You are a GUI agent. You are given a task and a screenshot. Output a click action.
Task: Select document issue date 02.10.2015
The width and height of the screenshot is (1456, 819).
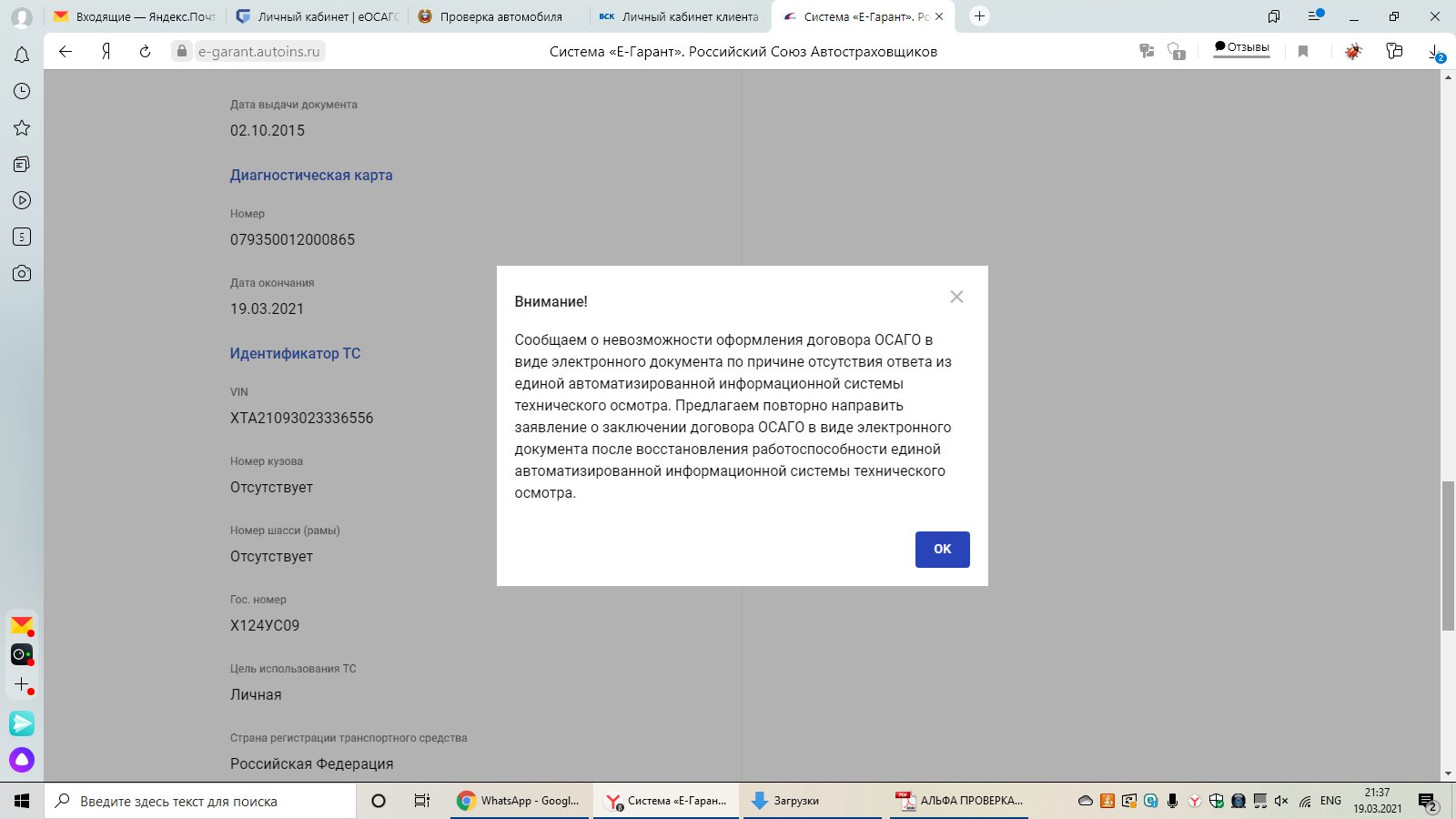click(268, 131)
